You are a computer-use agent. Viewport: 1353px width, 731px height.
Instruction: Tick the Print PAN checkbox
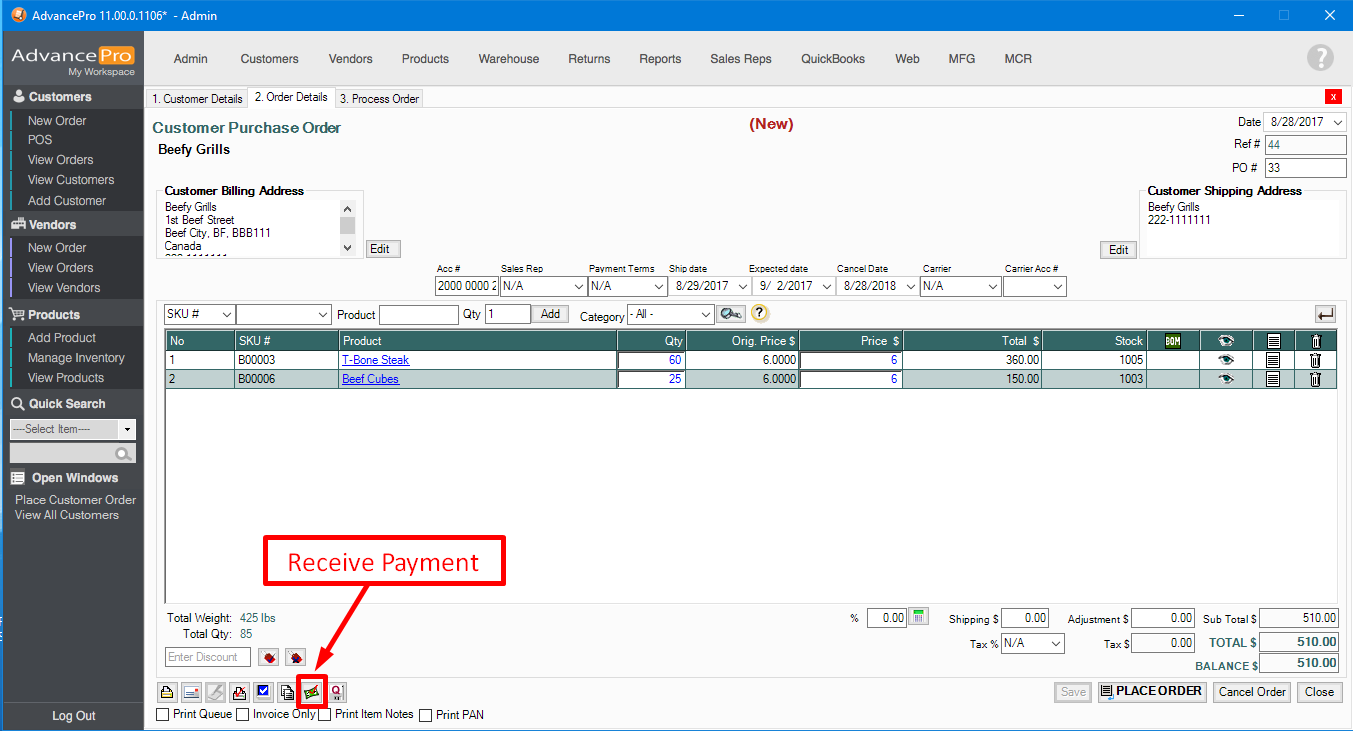pyautogui.click(x=426, y=715)
